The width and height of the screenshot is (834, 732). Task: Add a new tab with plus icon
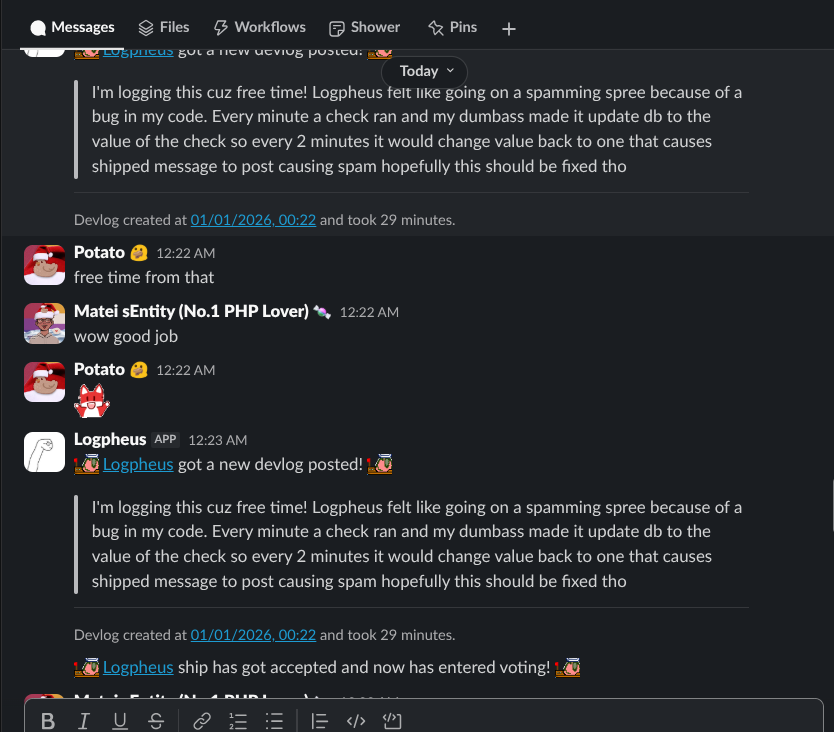(x=509, y=28)
